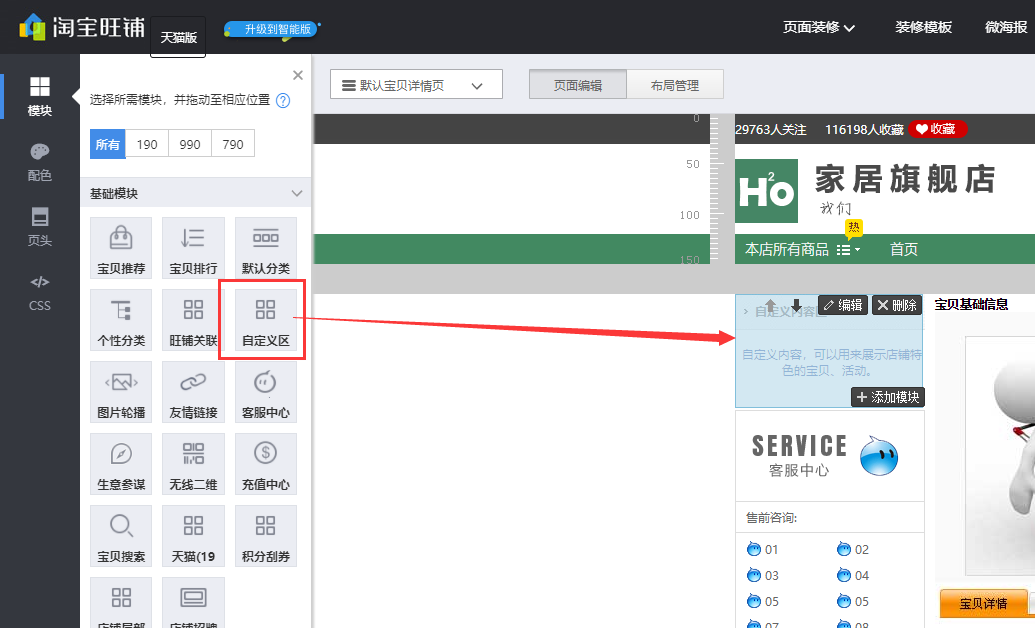Select the 友情链接 module icon
The width and height of the screenshot is (1035, 628).
coord(193,392)
